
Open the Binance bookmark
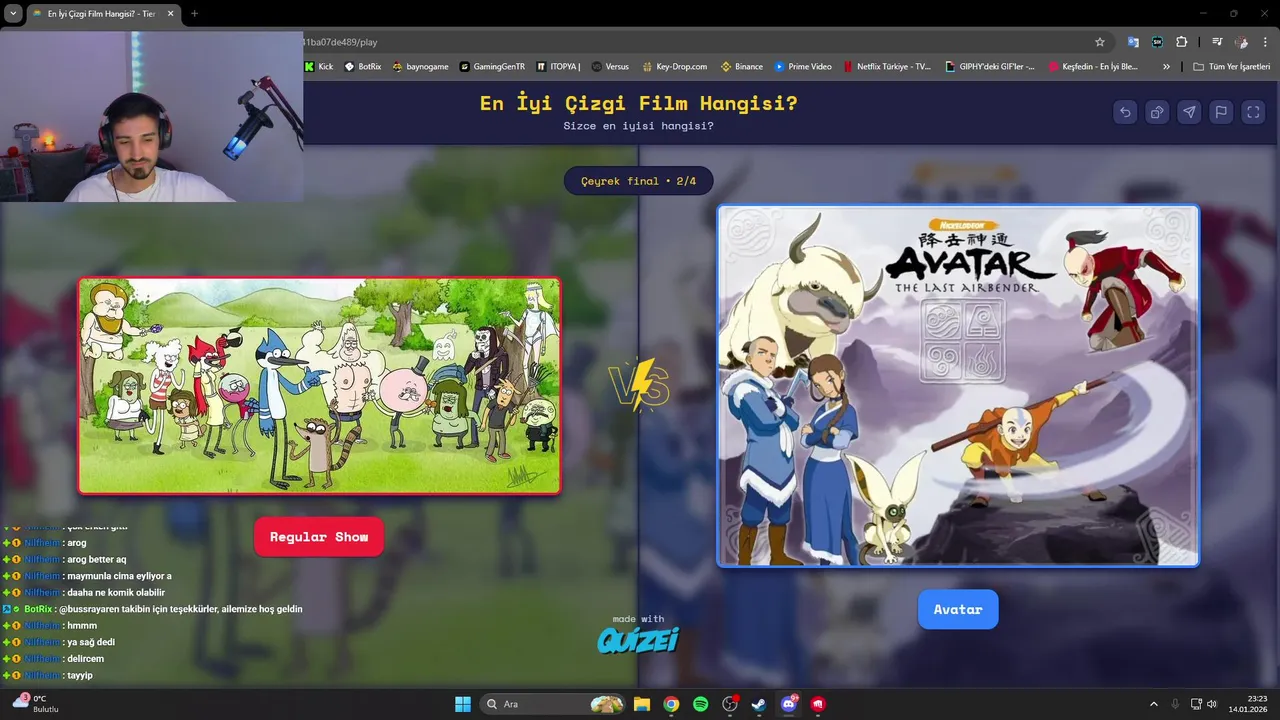coord(741,67)
